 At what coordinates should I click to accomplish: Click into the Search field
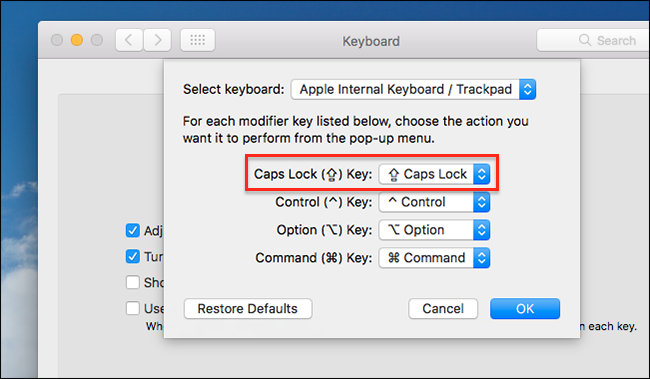594,40
